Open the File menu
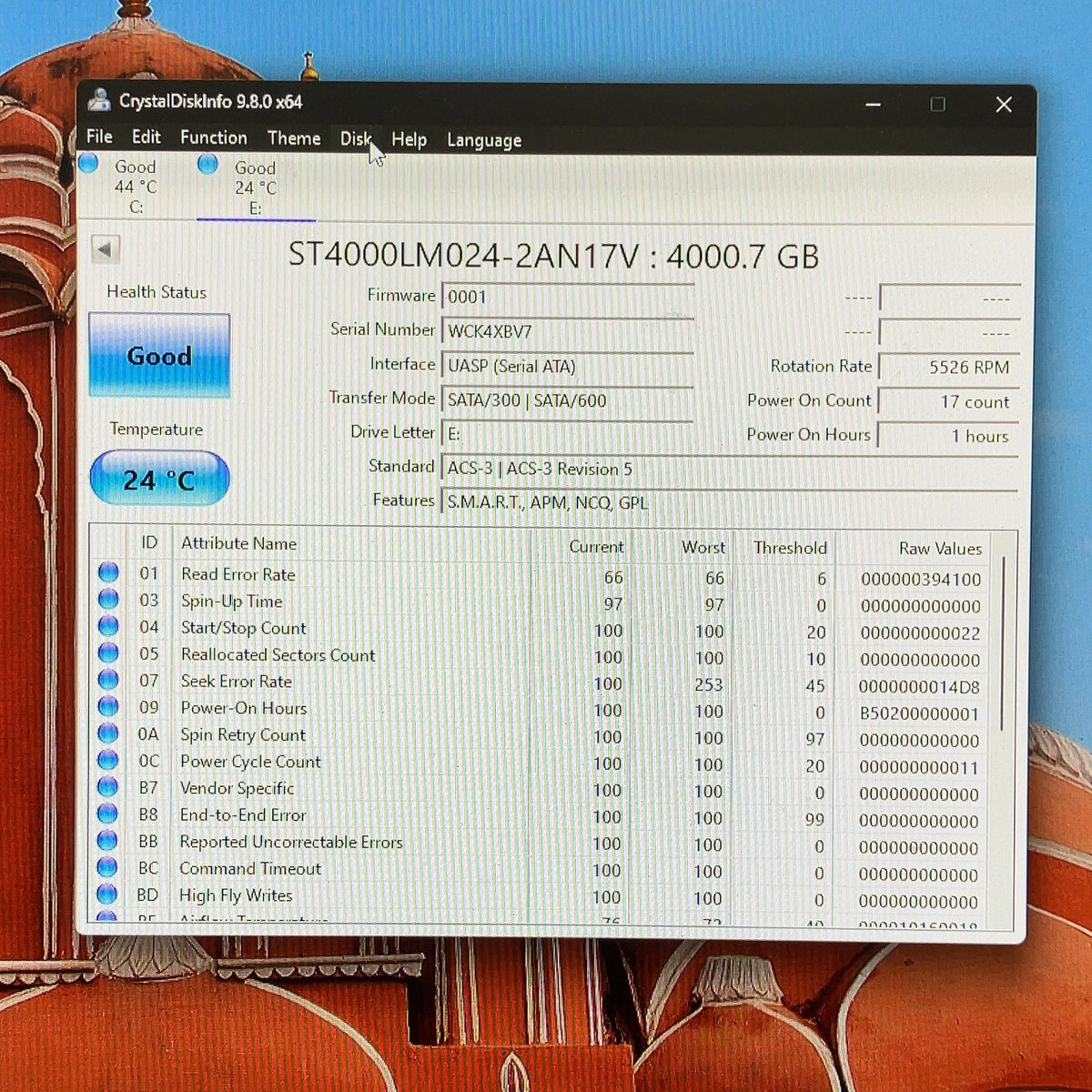The height and width of the screenshot is (1092, 1092). [x=99, y=136]
